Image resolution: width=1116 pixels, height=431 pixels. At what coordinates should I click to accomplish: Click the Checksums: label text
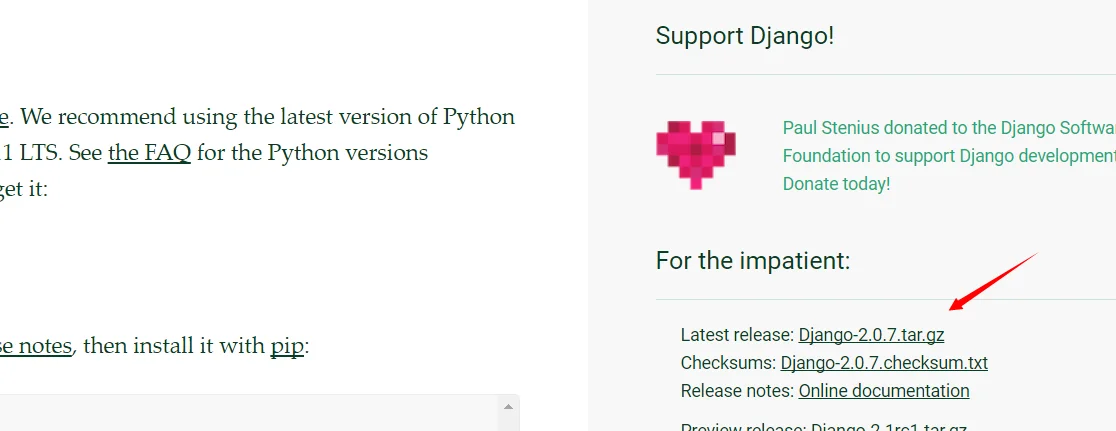pyautogui.click(x=728, y=363)
